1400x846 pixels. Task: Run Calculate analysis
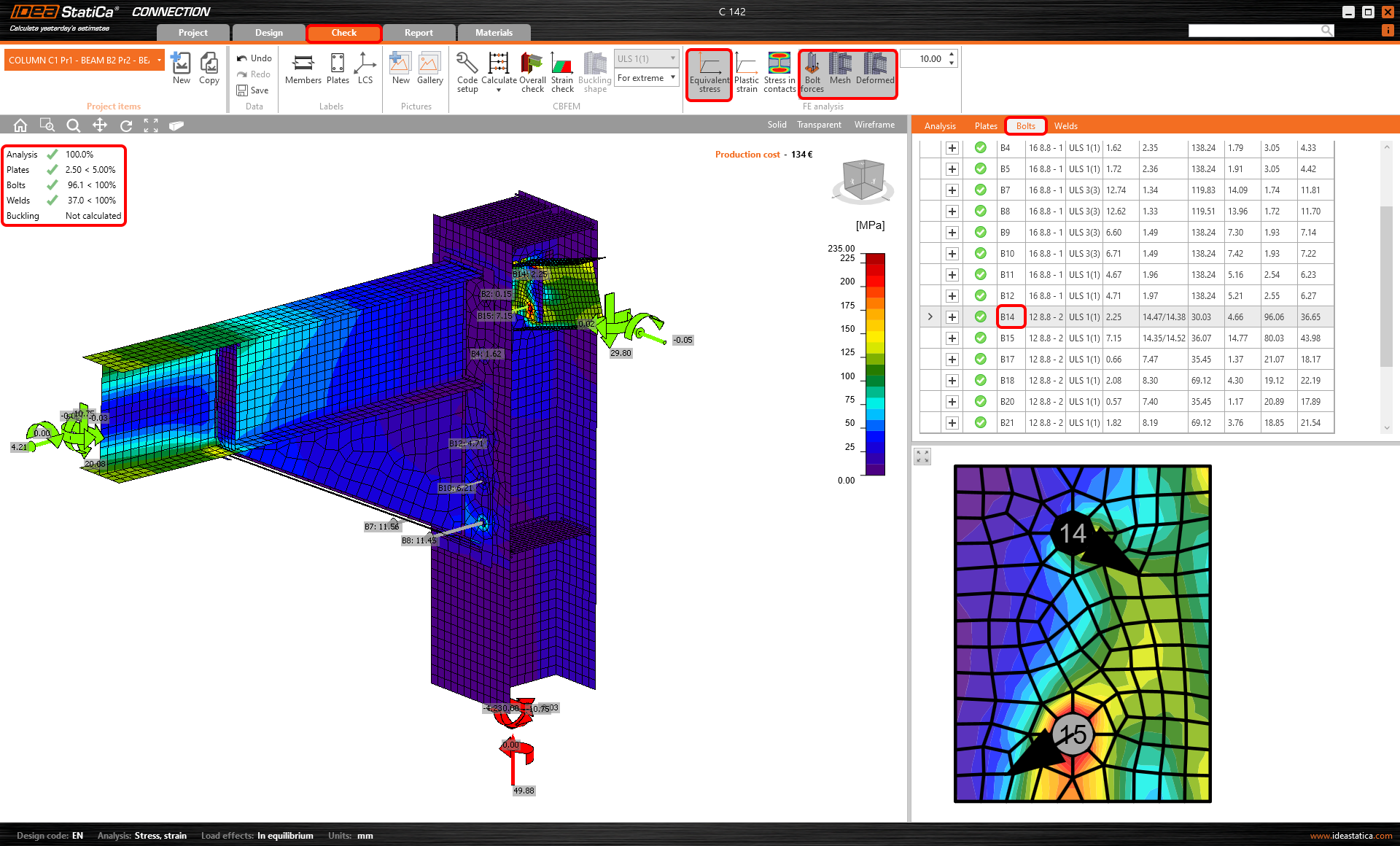[498, 69]
